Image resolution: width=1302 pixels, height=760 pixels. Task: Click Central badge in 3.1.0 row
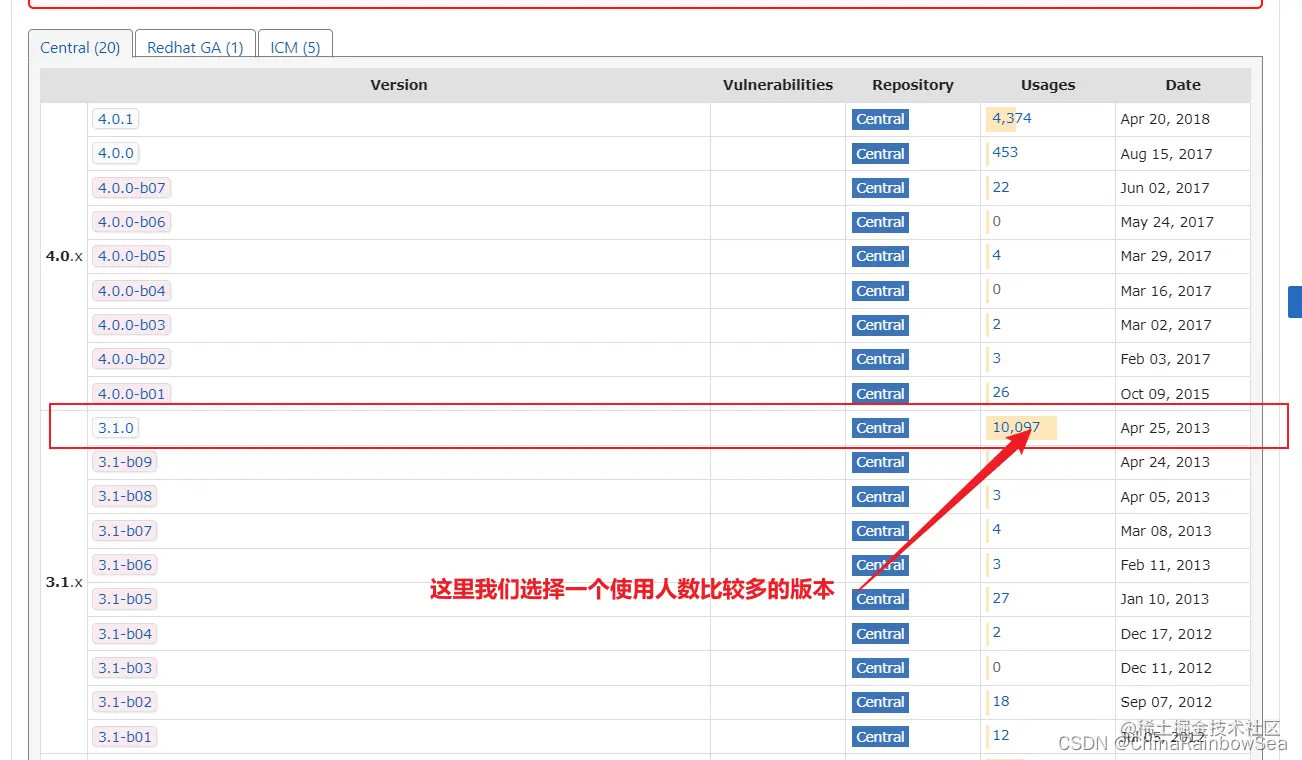880,428
